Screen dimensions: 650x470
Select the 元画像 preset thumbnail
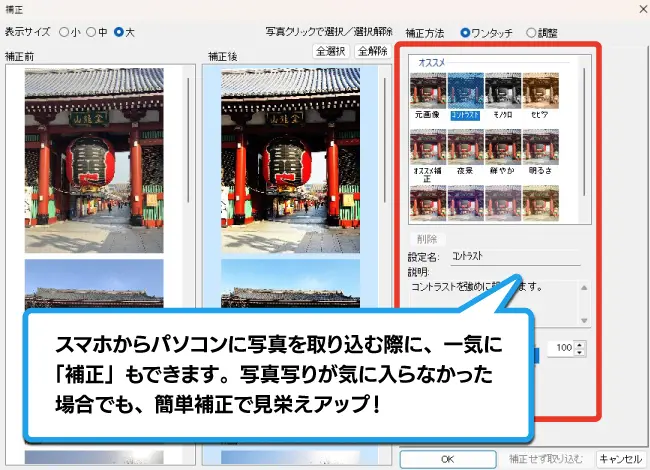click(428, 91)
